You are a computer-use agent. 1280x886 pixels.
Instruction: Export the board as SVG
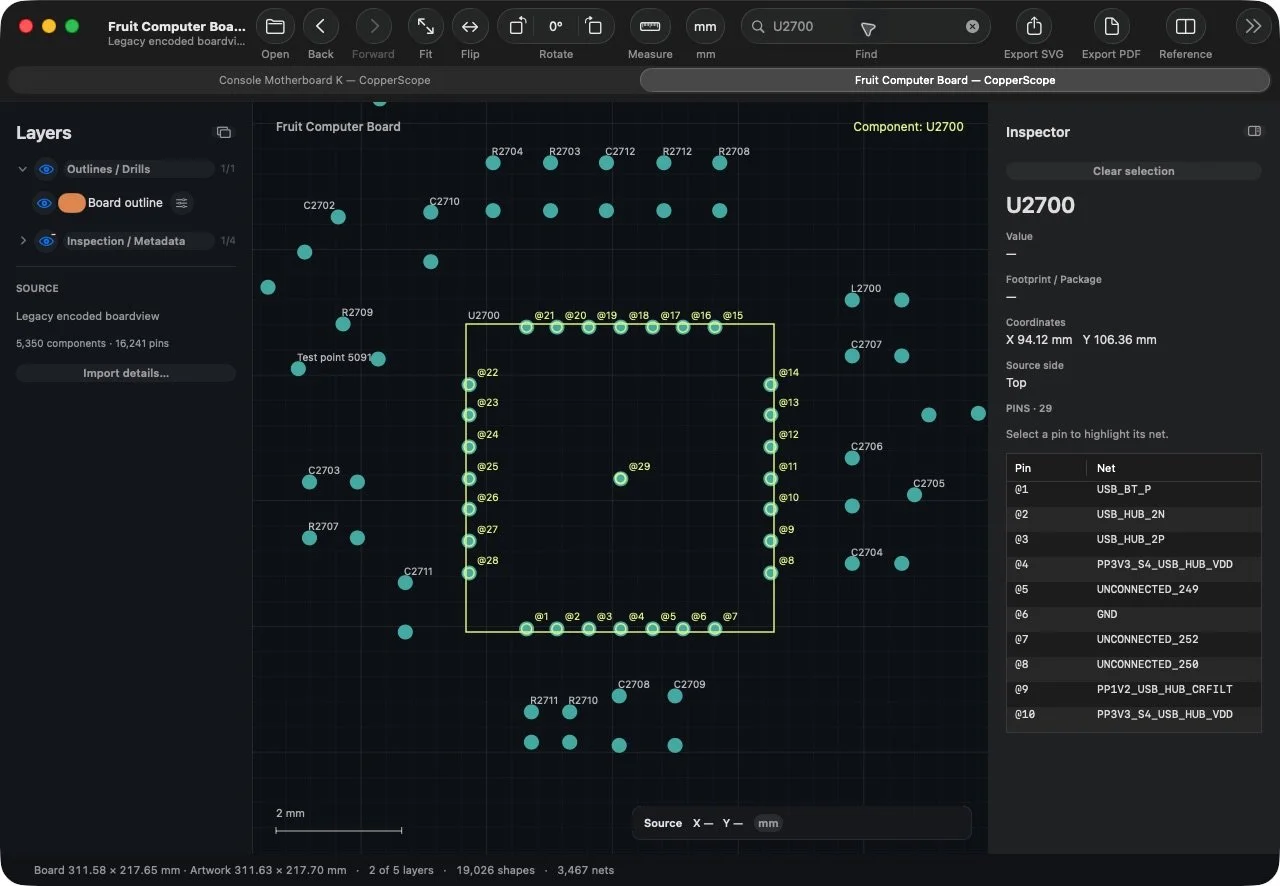[x=1034, y=27]
